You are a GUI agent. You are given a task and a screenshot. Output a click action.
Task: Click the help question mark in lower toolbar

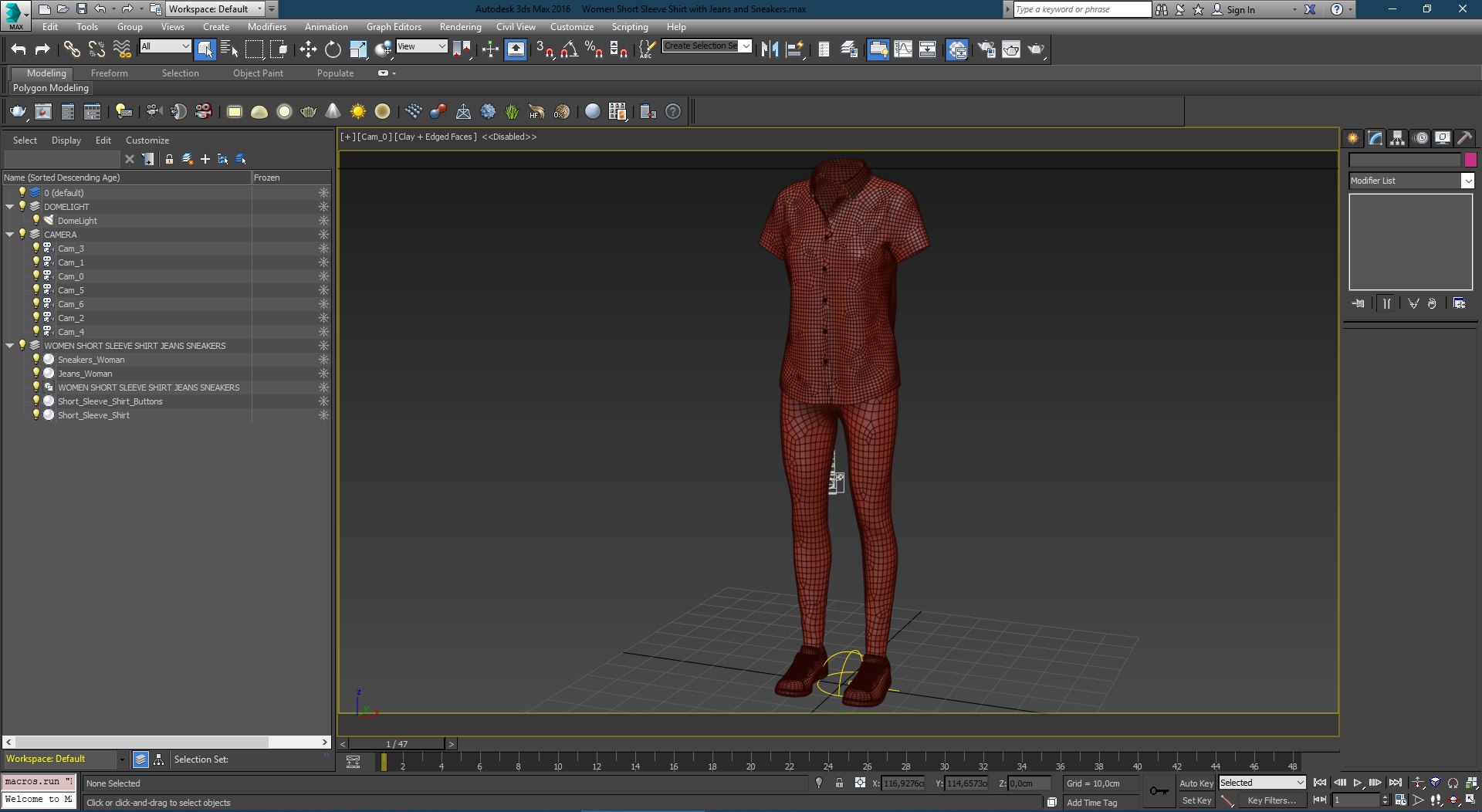pyautogui.click(x=673, y=112)
